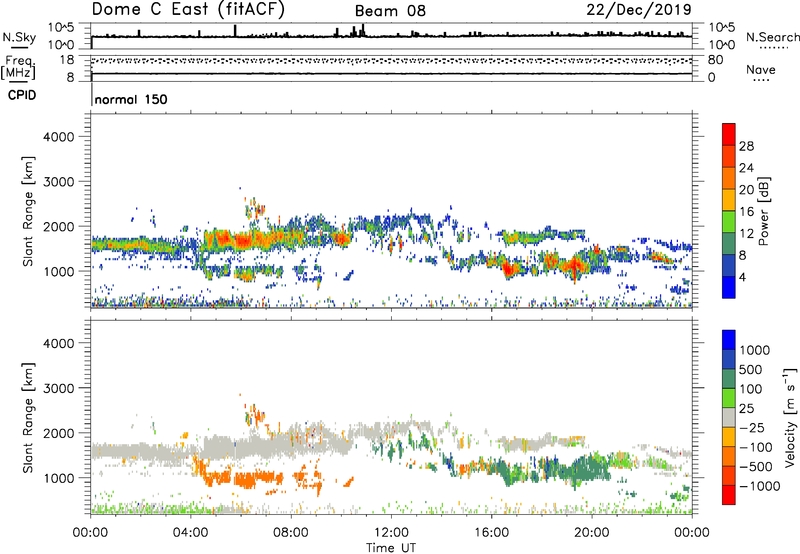Viewport: 800px width, 554px height.
Task: Click the "2000" tick of the power panel
Action: [59, 226]
